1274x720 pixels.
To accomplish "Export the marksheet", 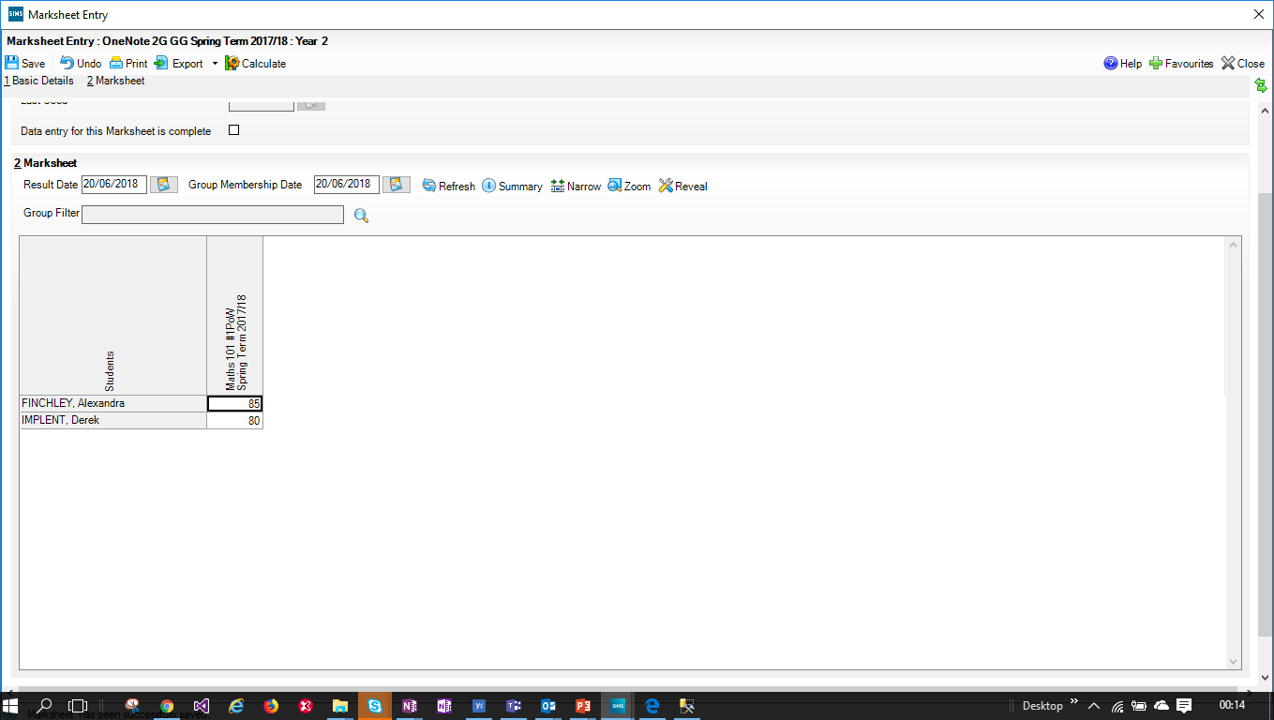I will (x=178, y=63).
